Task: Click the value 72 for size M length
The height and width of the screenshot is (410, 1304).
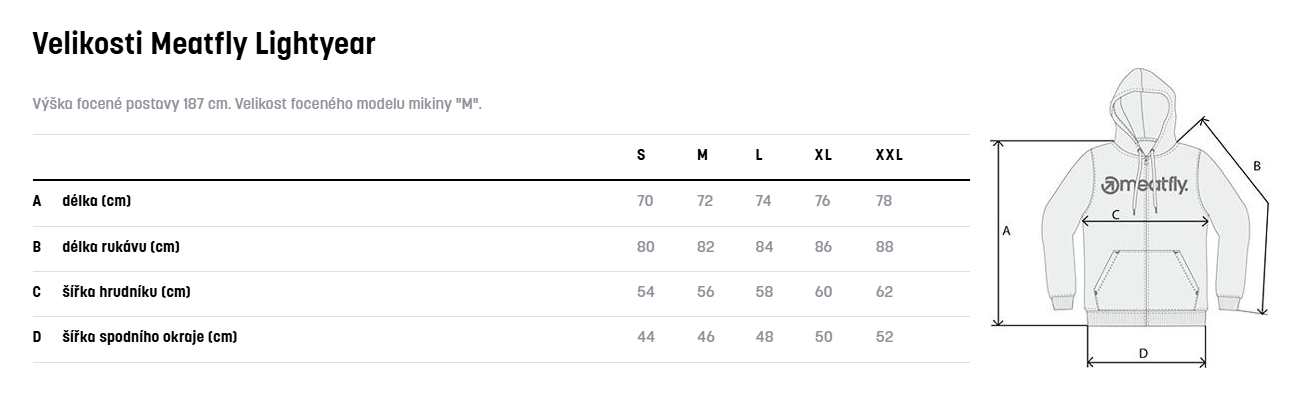Action: coord(705,201)
